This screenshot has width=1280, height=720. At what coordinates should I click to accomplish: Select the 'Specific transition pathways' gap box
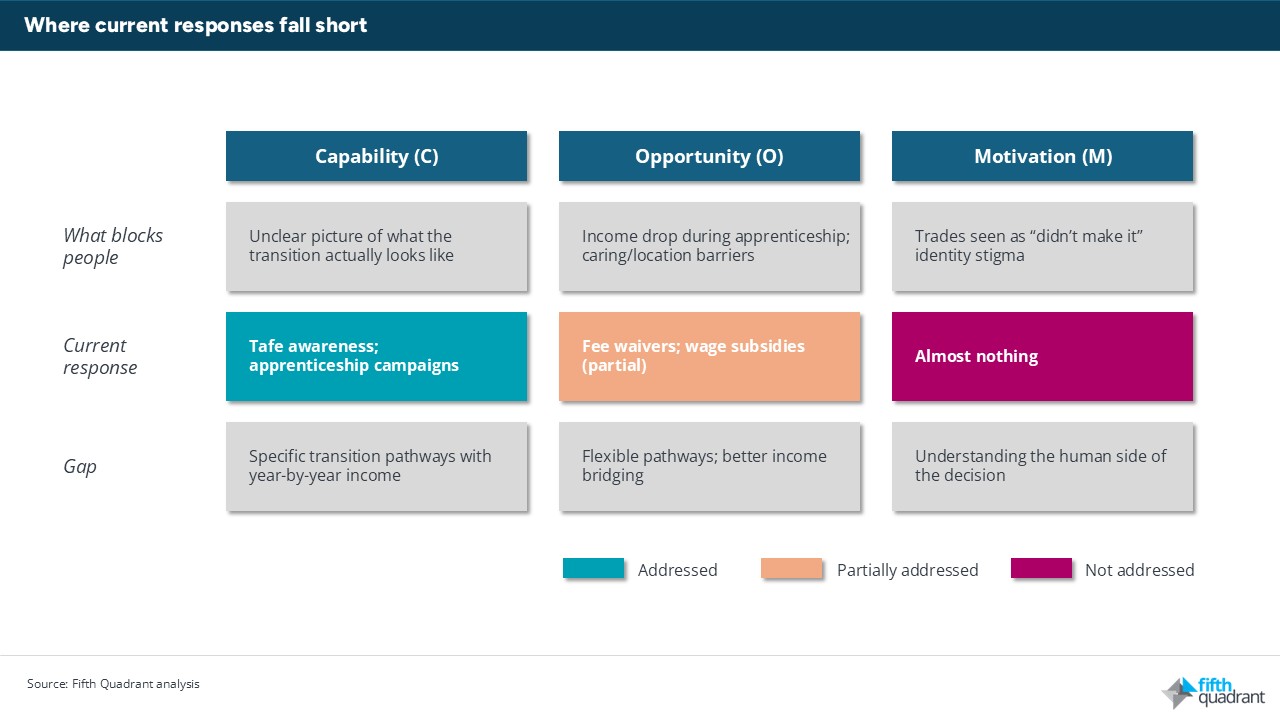pos(376,466)
